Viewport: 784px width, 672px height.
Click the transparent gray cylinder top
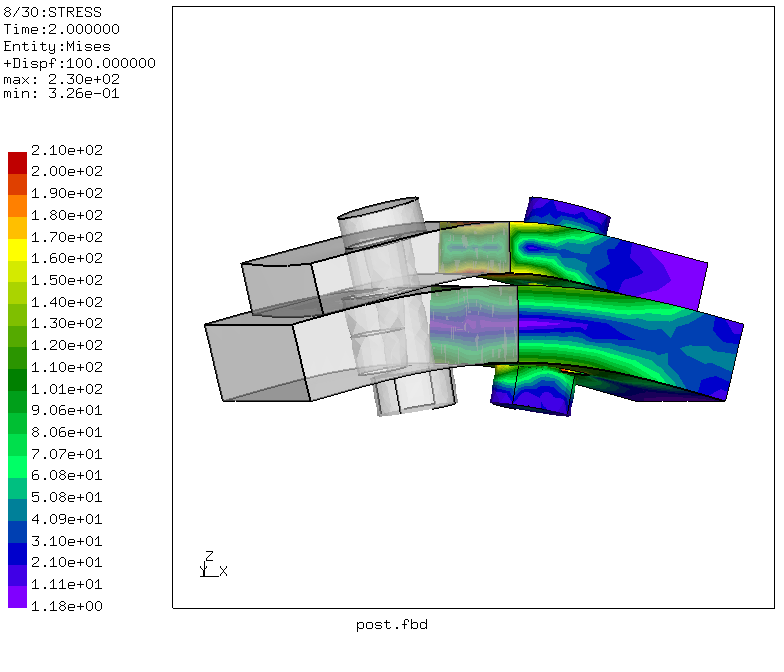378,208
